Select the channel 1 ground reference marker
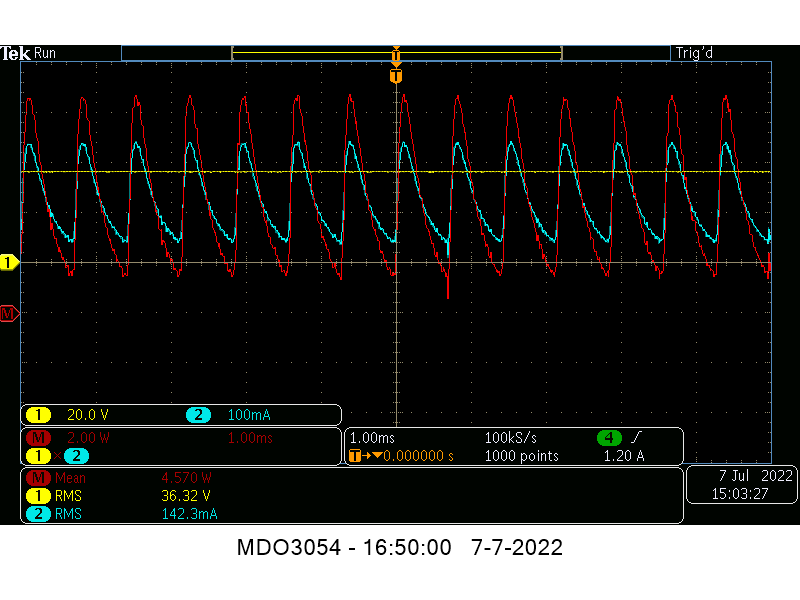Image resolution: width=800 pixels, height=600 pixels. 9,263
